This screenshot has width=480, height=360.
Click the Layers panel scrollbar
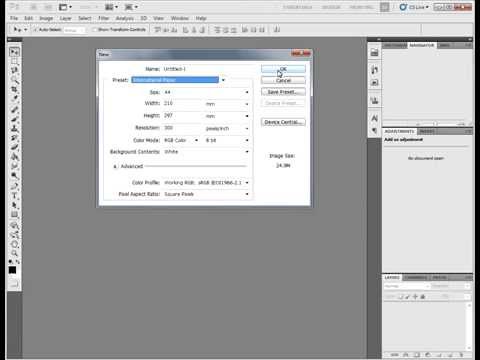(x=469, y=326)
